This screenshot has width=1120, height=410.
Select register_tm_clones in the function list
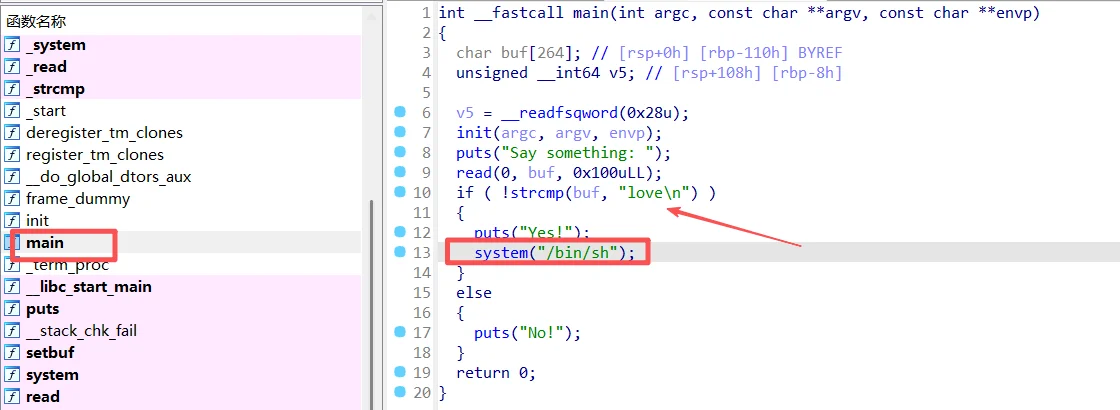click(94, 155)
